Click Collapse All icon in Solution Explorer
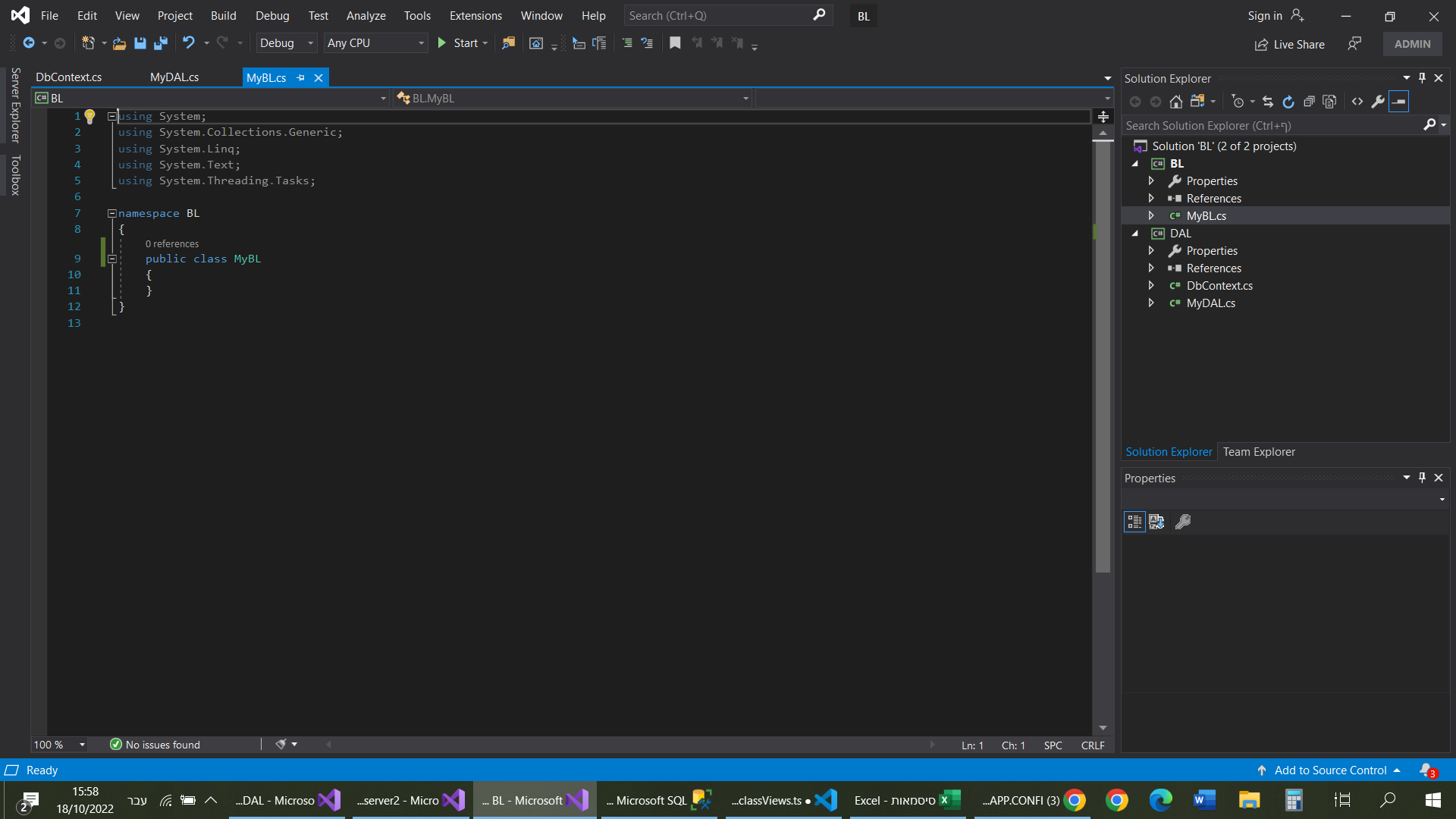 click(1309, 102)
